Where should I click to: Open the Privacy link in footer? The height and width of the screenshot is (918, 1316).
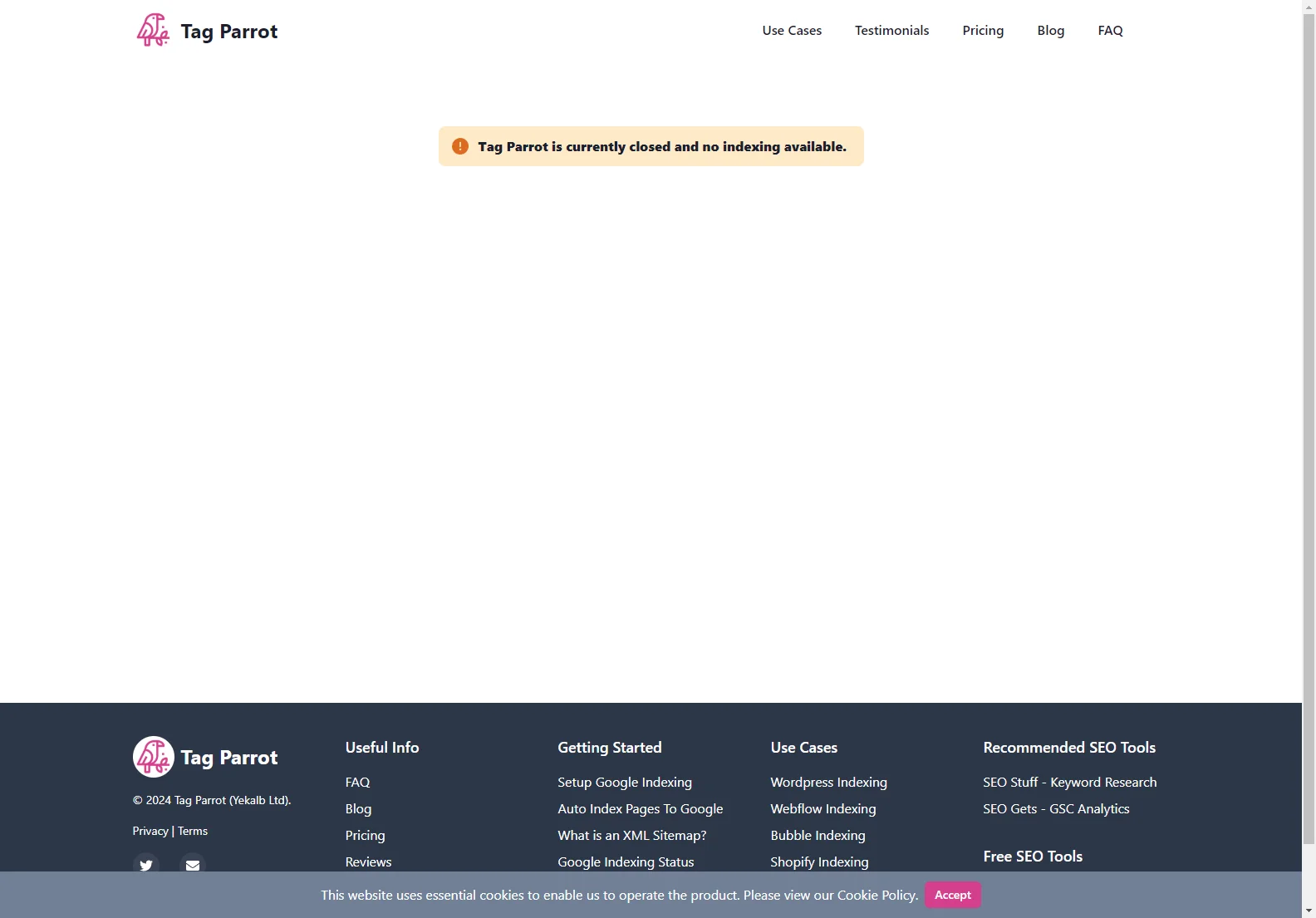pos(150,831)
